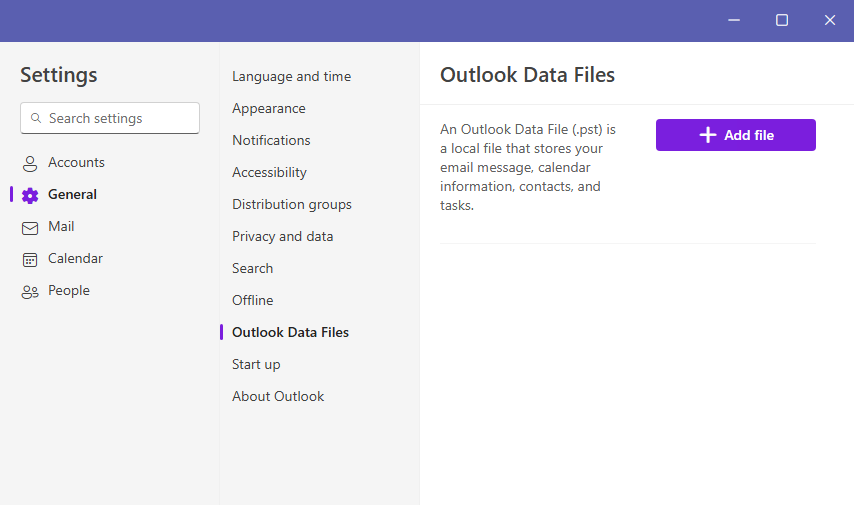Viewport: 854px width, 505px height.
Task: Open Language and time settings
Action: (291, 76)
